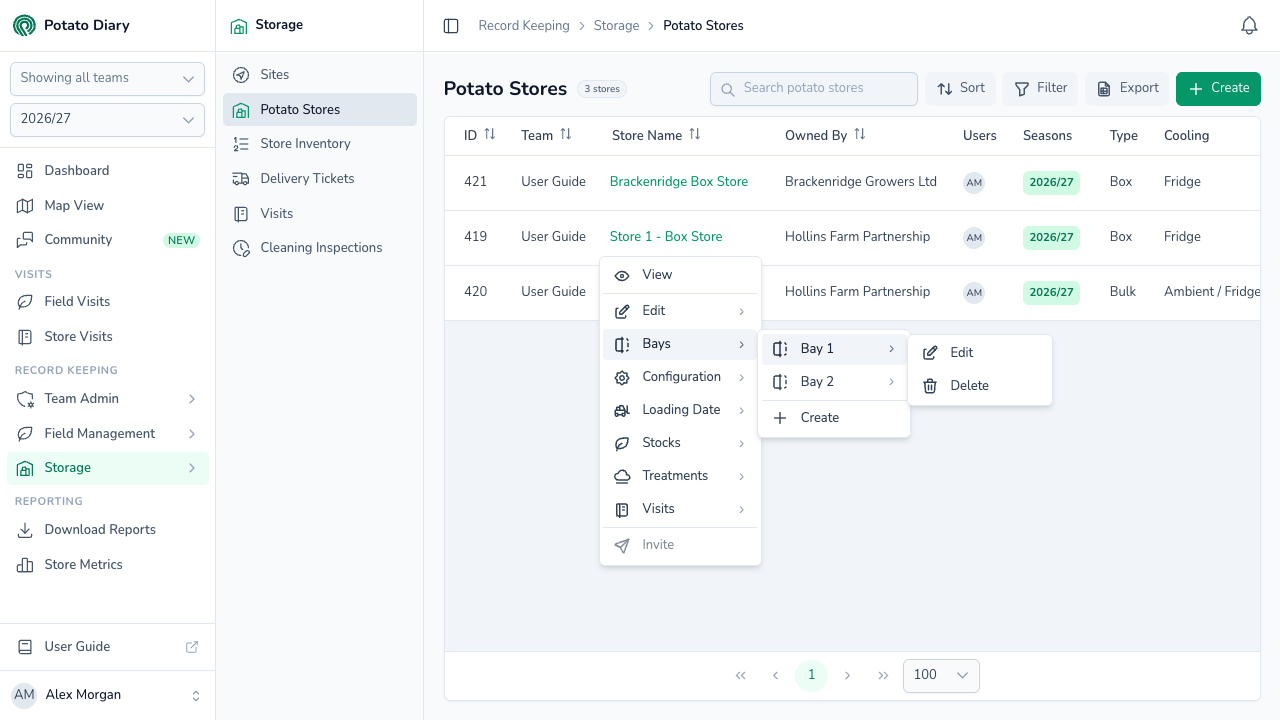
Task: Expand Bay 2 submenu entry
Action: pyautogui.click(x=834, y=382)
